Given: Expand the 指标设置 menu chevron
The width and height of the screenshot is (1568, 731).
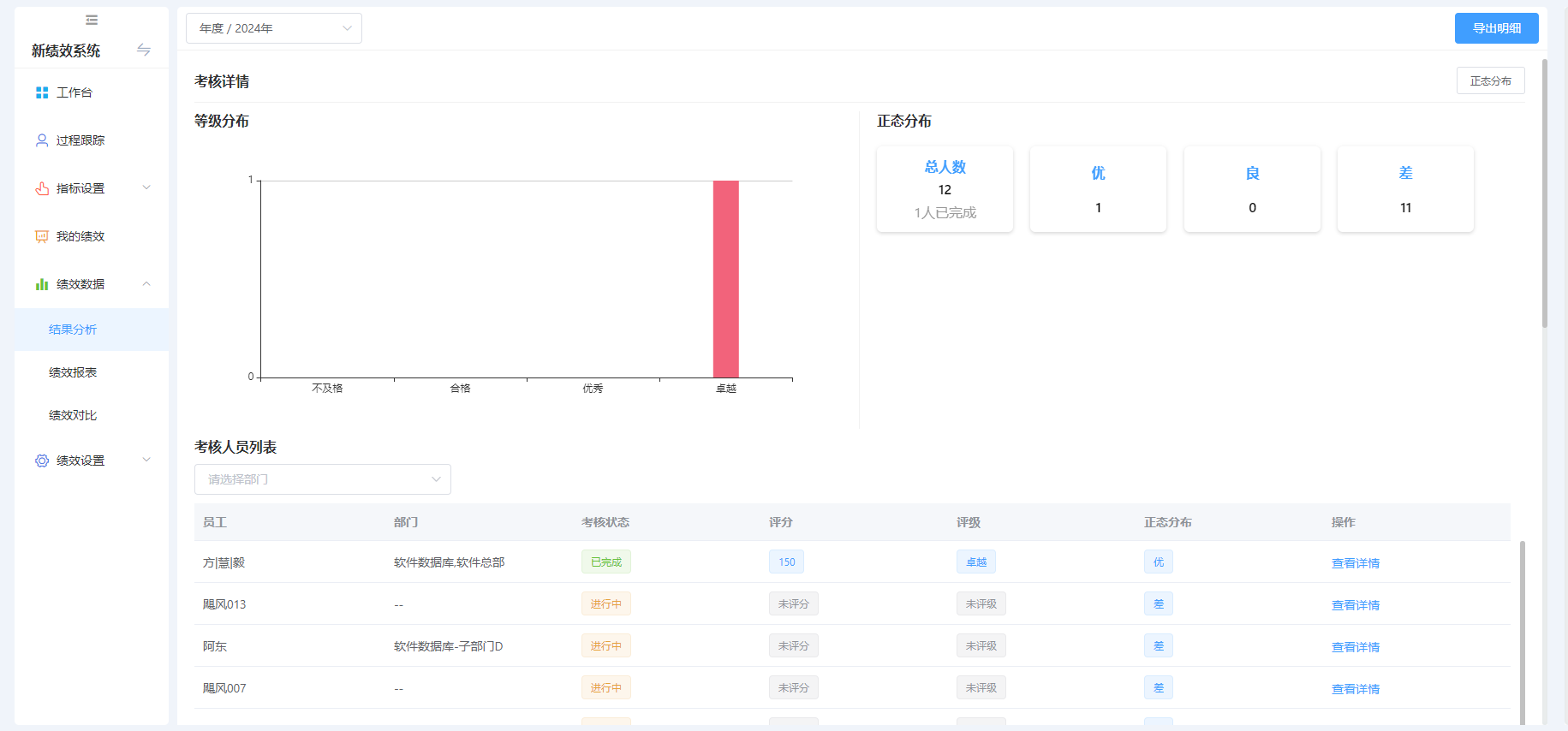Looking at the screenshot, I should pos(146,188).
